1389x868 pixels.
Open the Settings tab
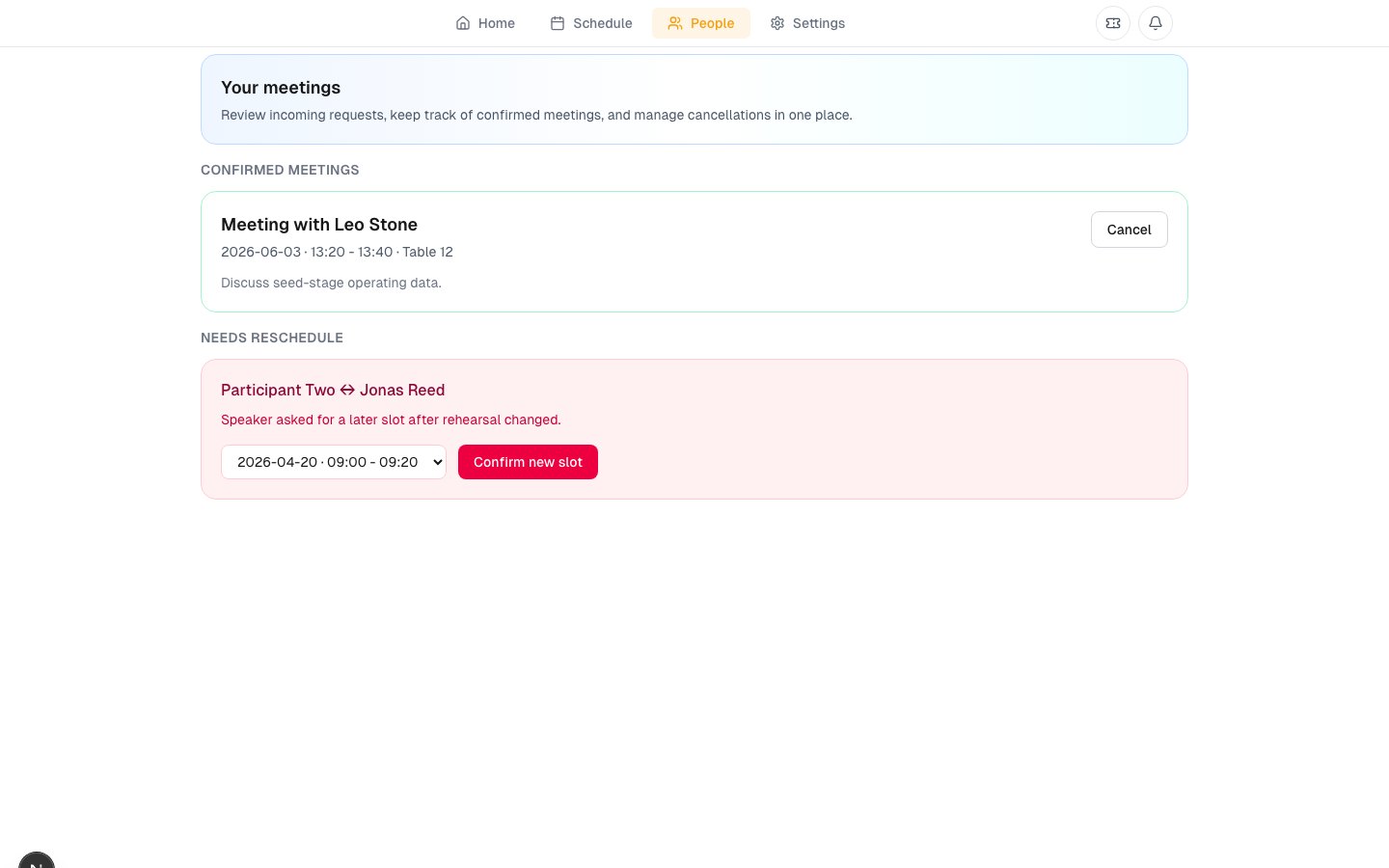tap(807, 23)
